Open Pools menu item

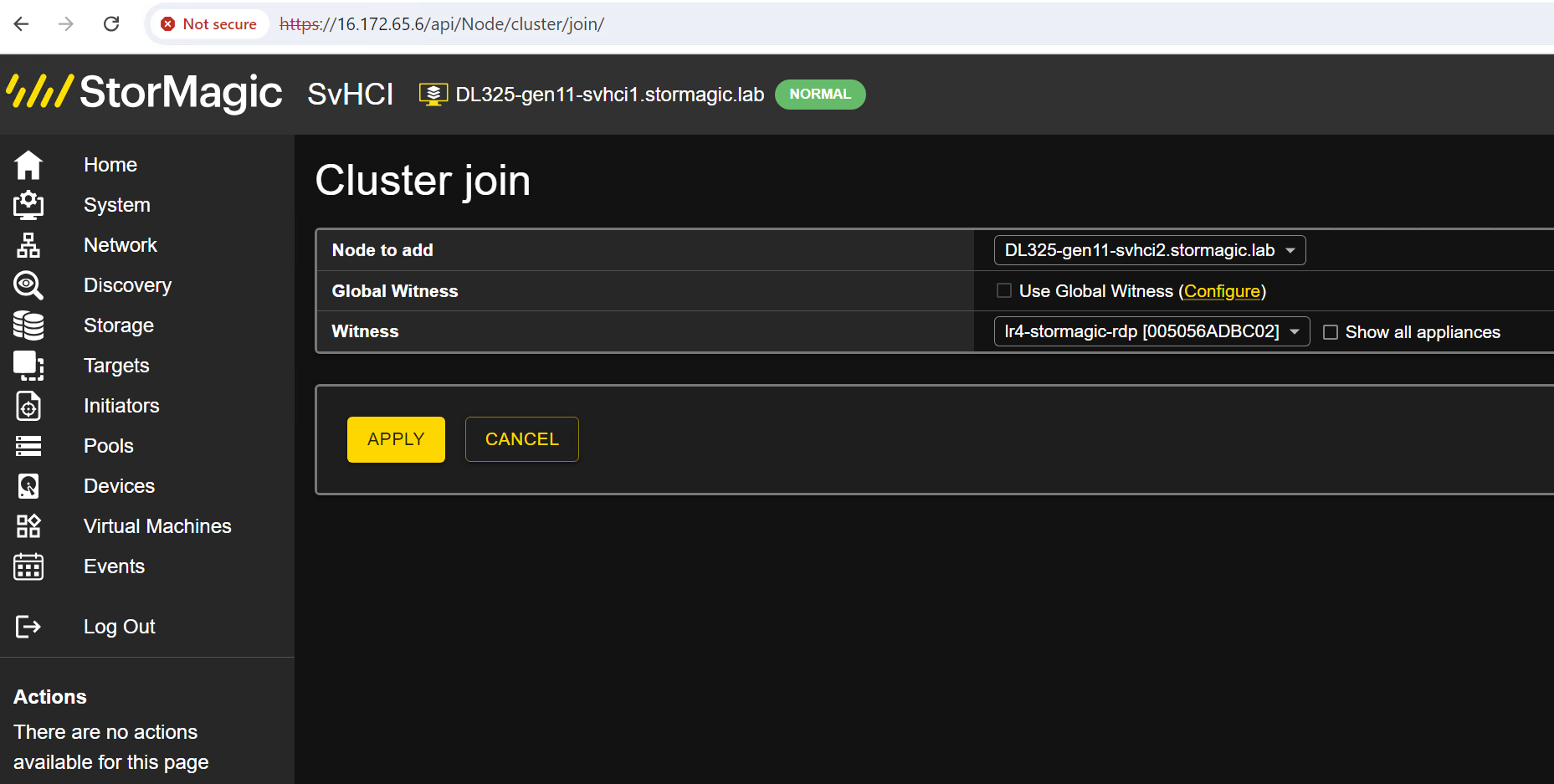[x=109, y=446]
